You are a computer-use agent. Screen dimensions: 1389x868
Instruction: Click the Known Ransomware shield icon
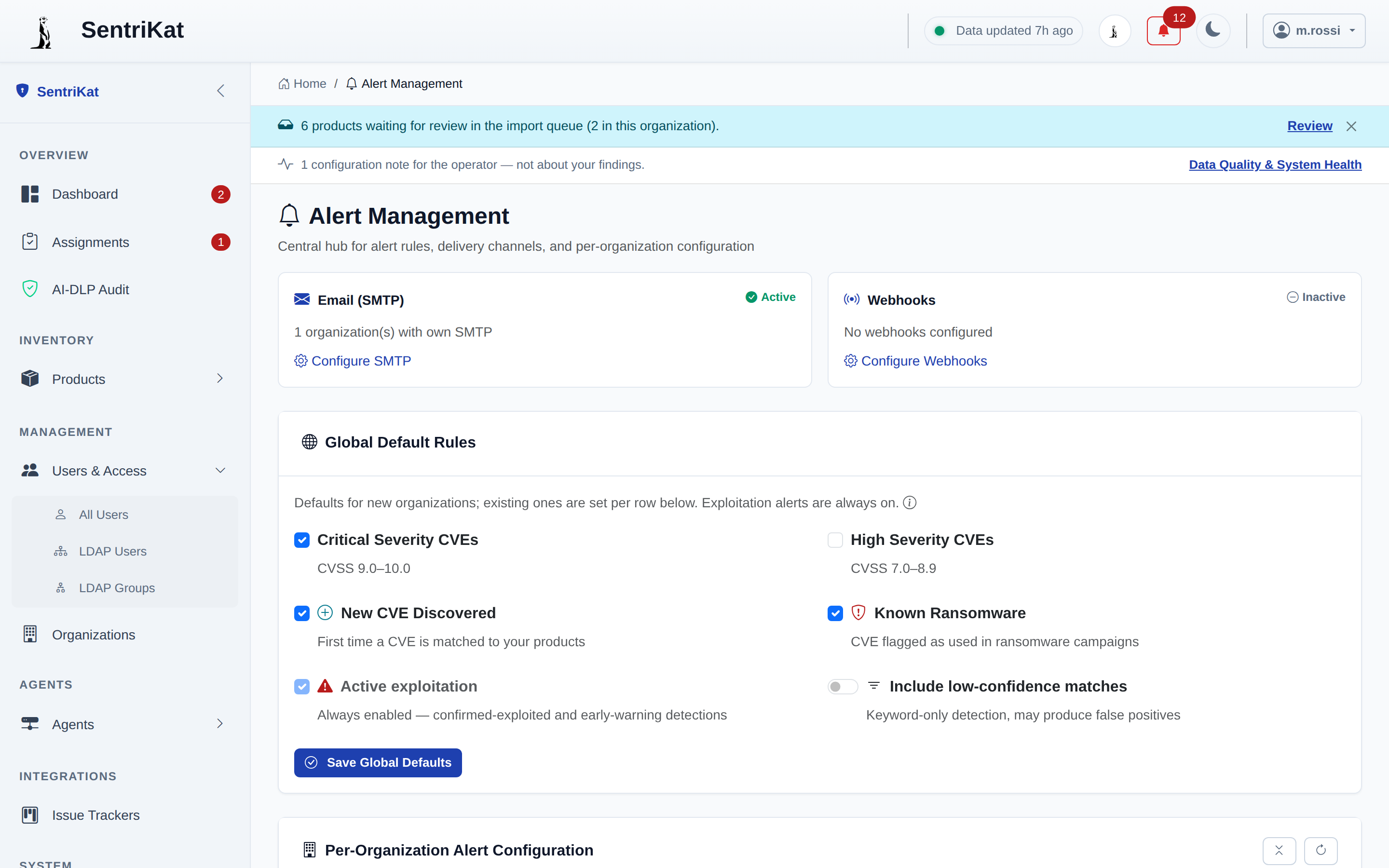tap(858, 612)
